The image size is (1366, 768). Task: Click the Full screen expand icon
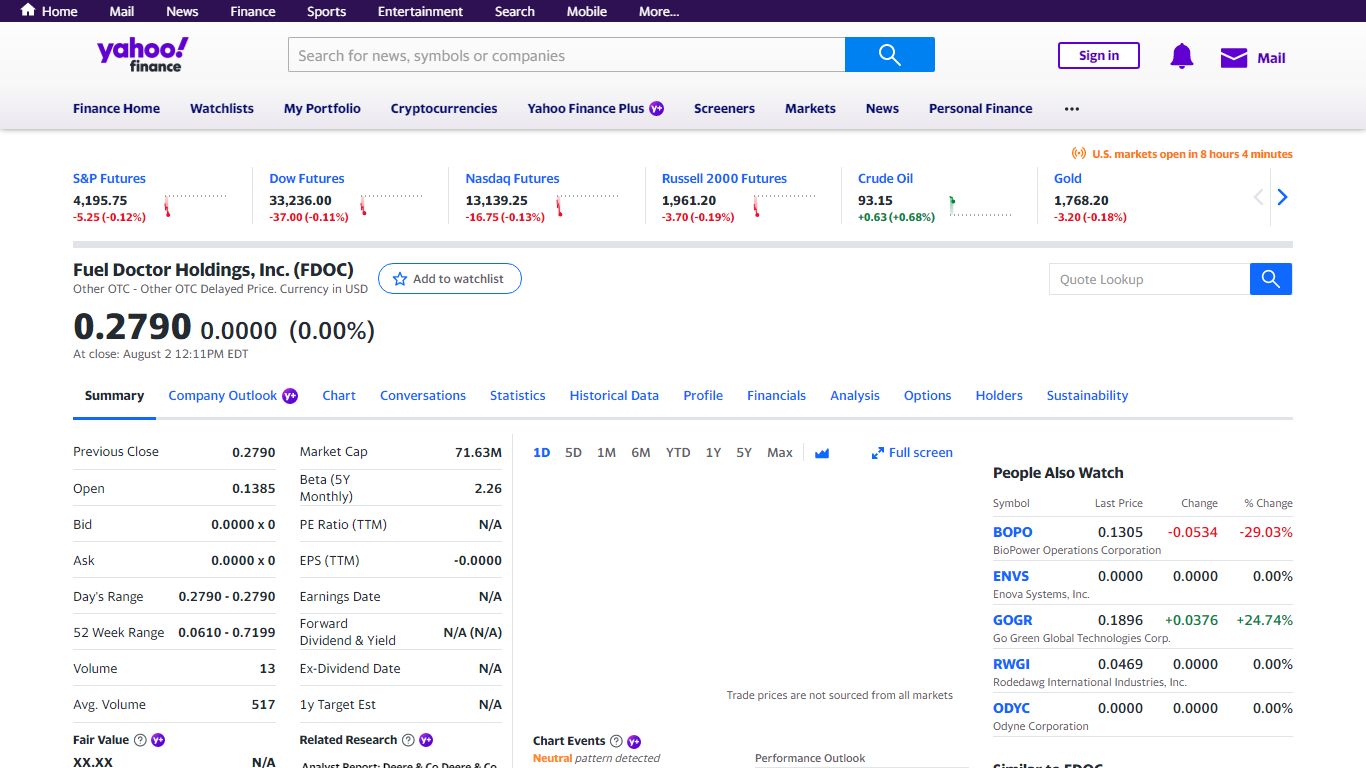[x=877, y=453]
